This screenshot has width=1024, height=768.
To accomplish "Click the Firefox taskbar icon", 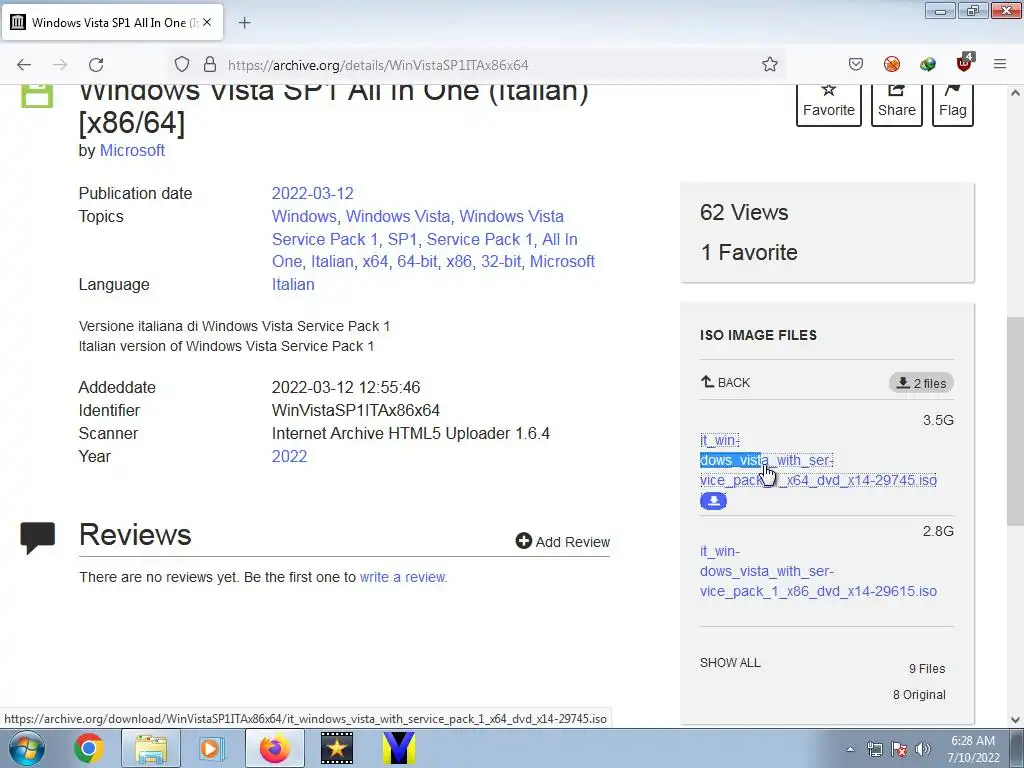I will click(x=274, y=748).
